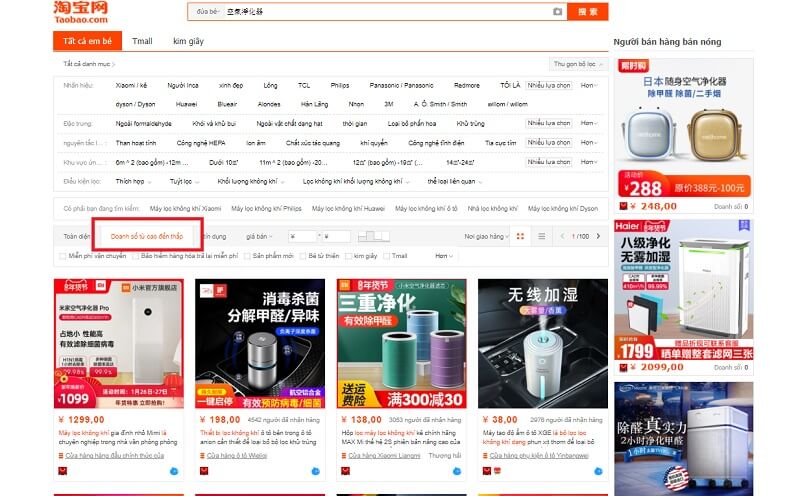Filter by Xiaomi brand
800x496 pixels.
pos(131,85)
